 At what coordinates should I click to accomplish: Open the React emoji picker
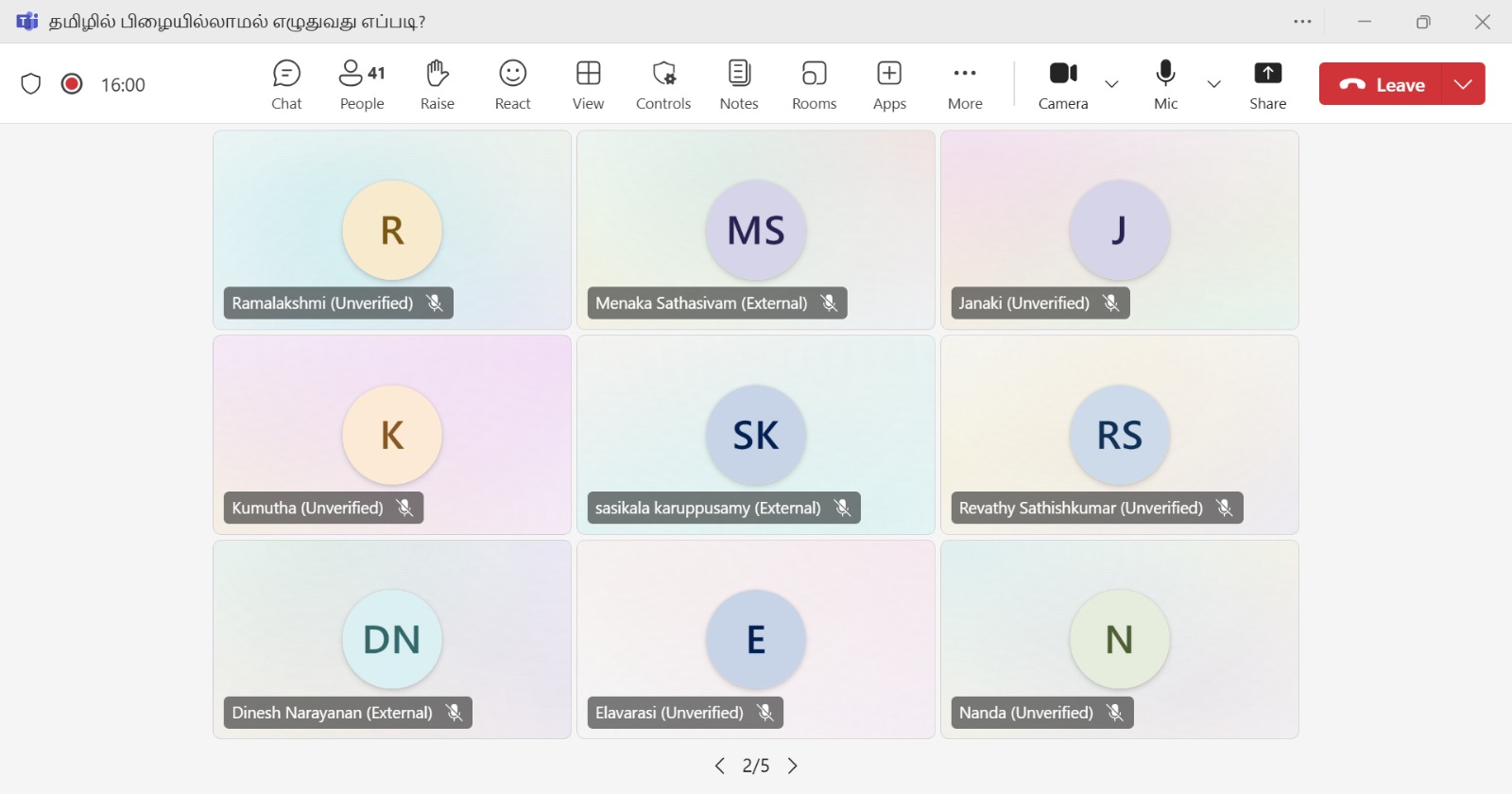[513, 84]
